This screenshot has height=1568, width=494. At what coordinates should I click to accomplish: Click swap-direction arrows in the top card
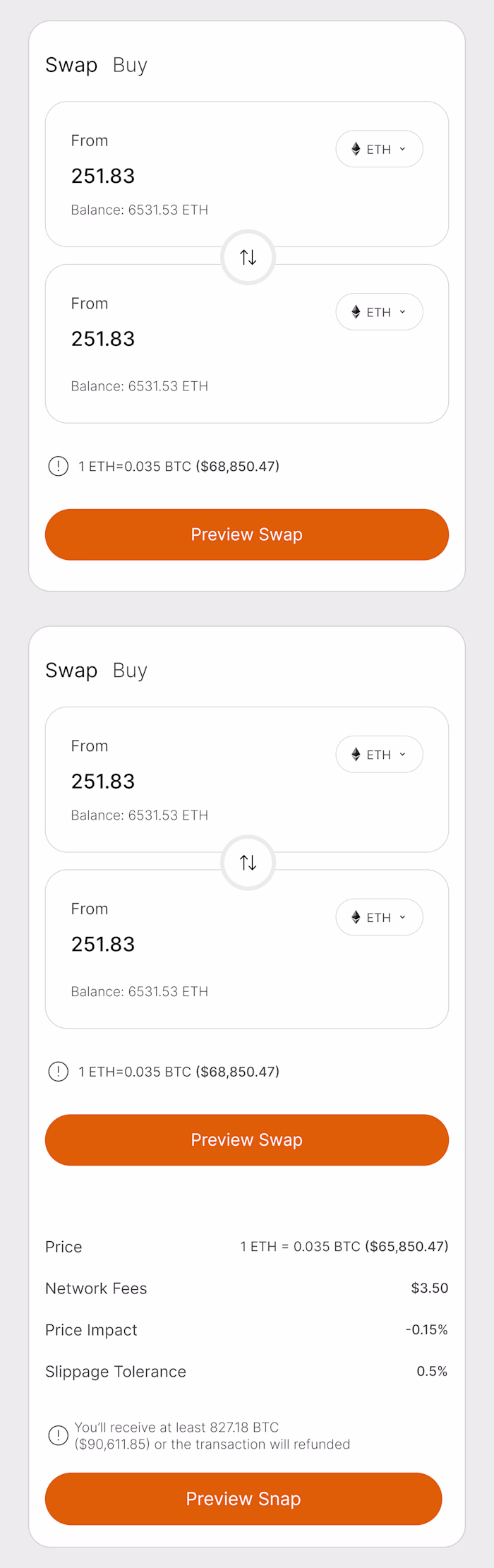coord(248,257)
